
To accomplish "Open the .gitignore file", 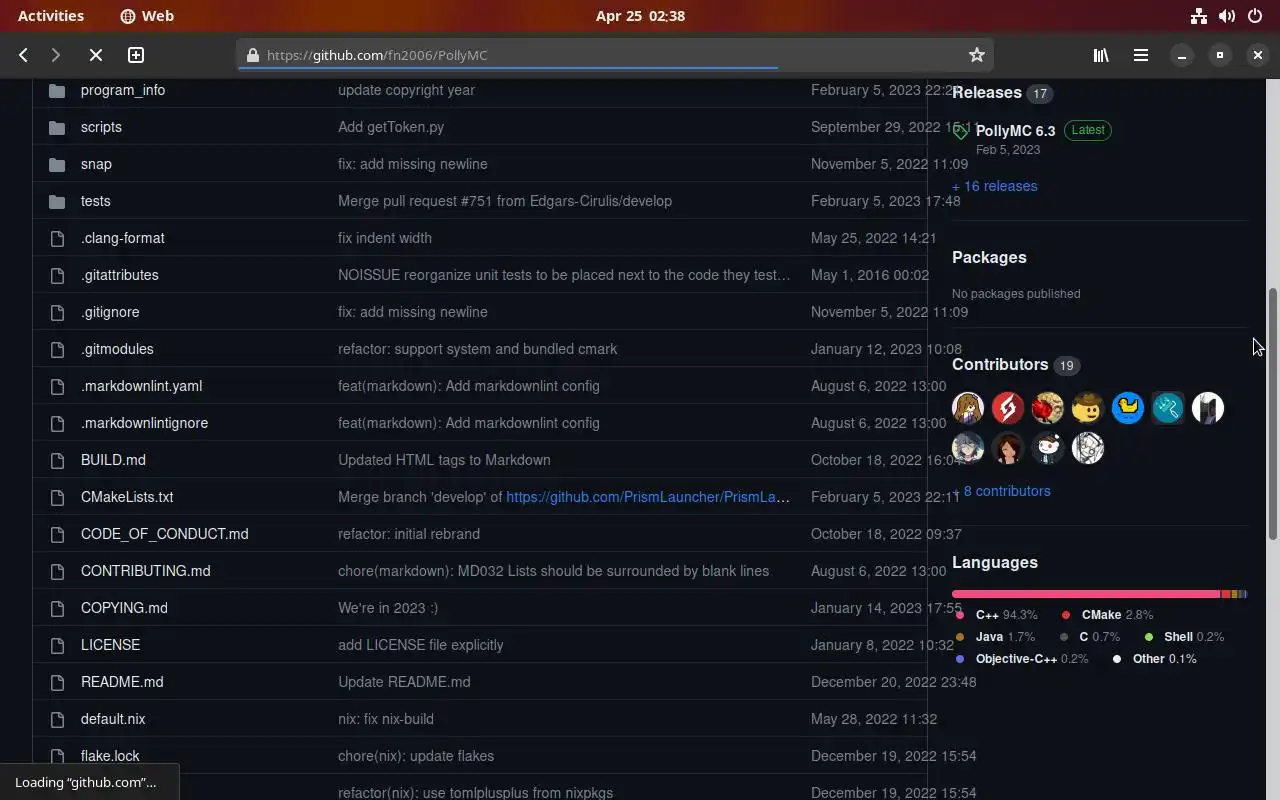I will pos(110,312).
